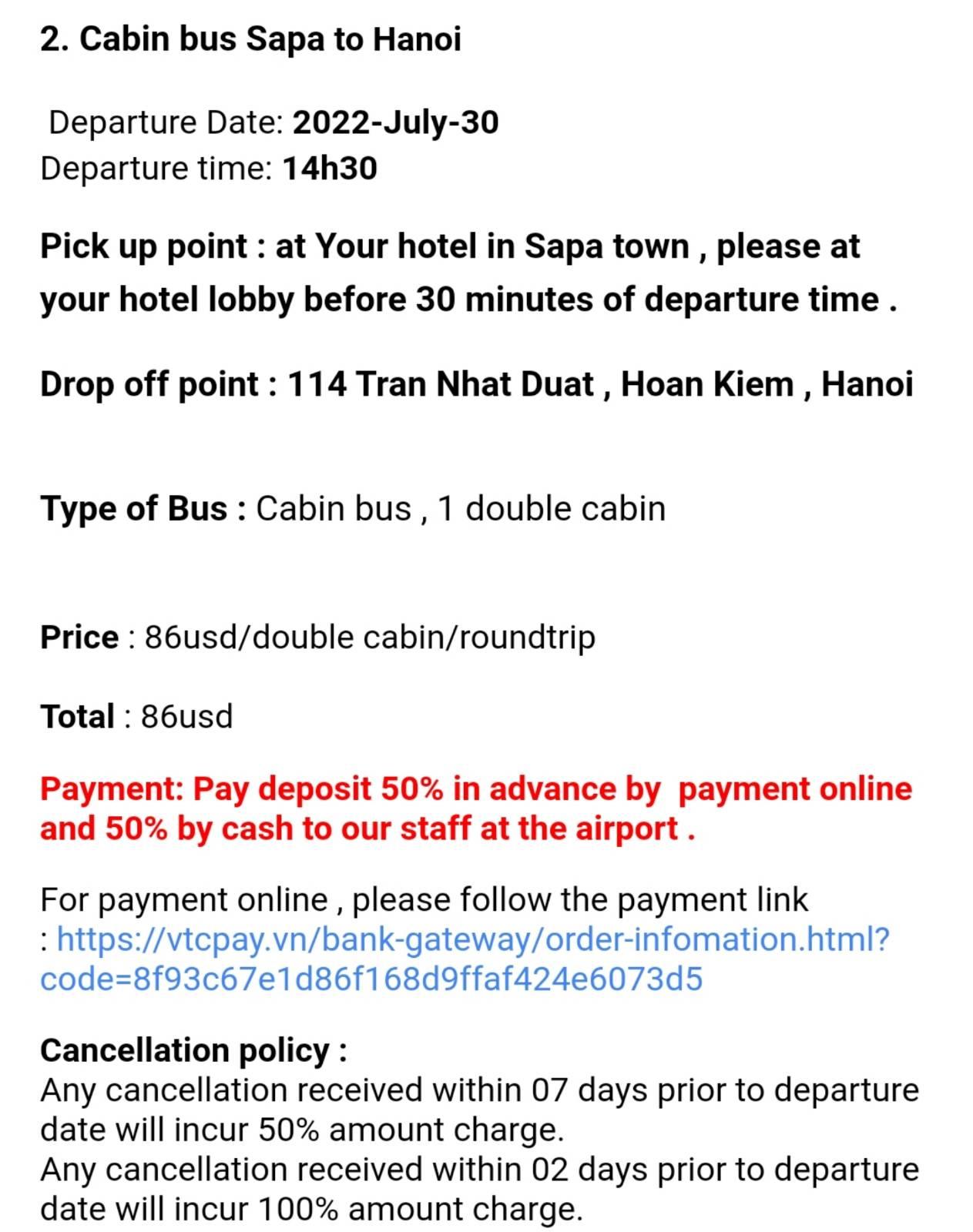This screenshot has width=973, height=1232.
Task: Click the Price label
Action: coord(79,638)
